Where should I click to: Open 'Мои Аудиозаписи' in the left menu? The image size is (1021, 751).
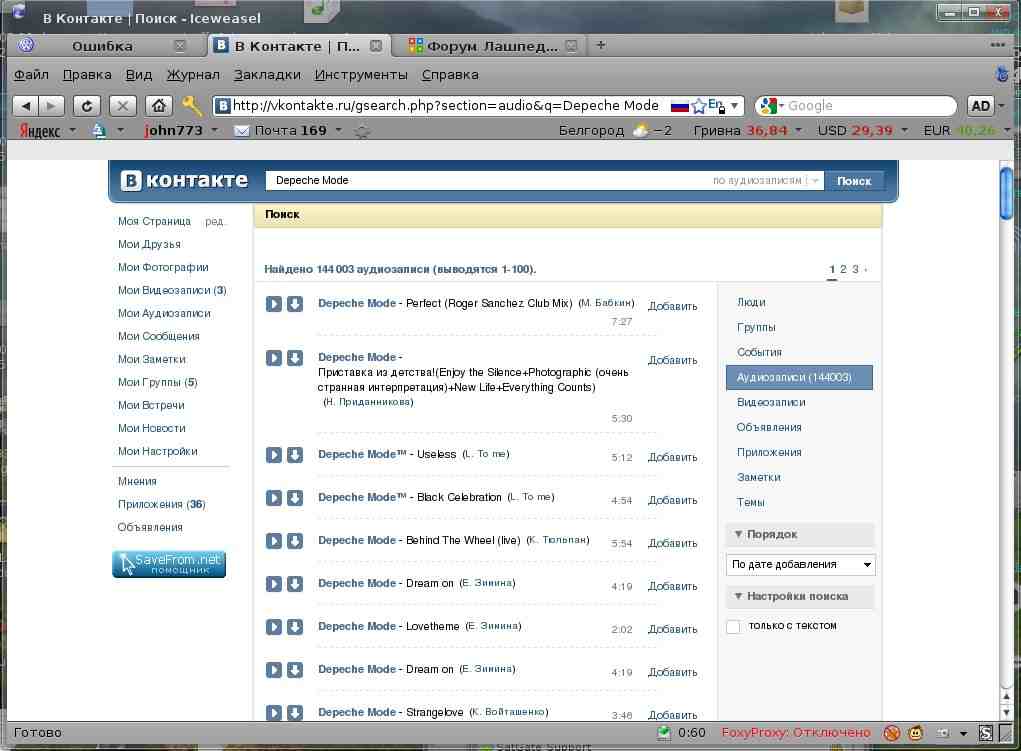(164, 313)
